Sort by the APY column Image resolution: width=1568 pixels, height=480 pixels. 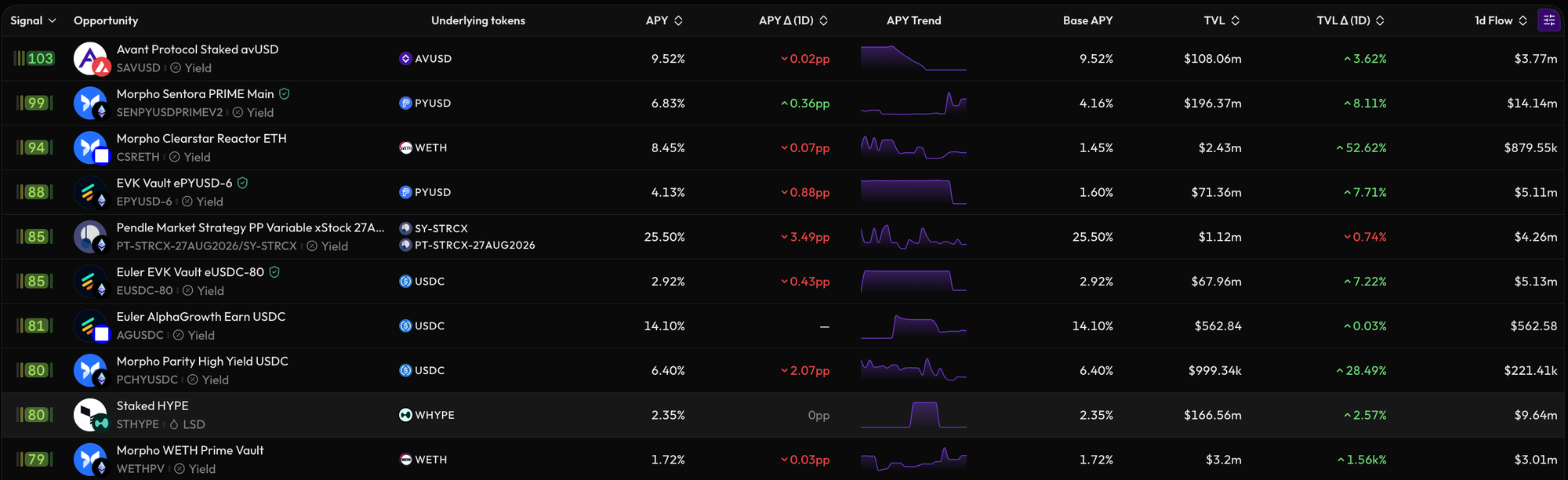pos(664,20)
